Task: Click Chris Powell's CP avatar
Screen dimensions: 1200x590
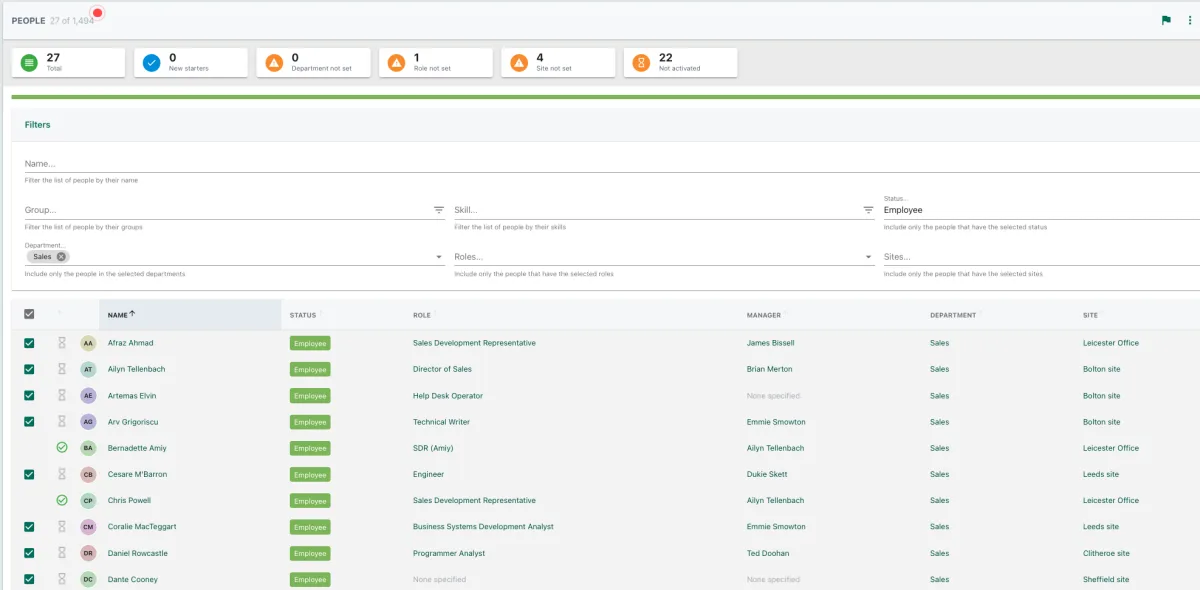Action: (x=88, y=500)
